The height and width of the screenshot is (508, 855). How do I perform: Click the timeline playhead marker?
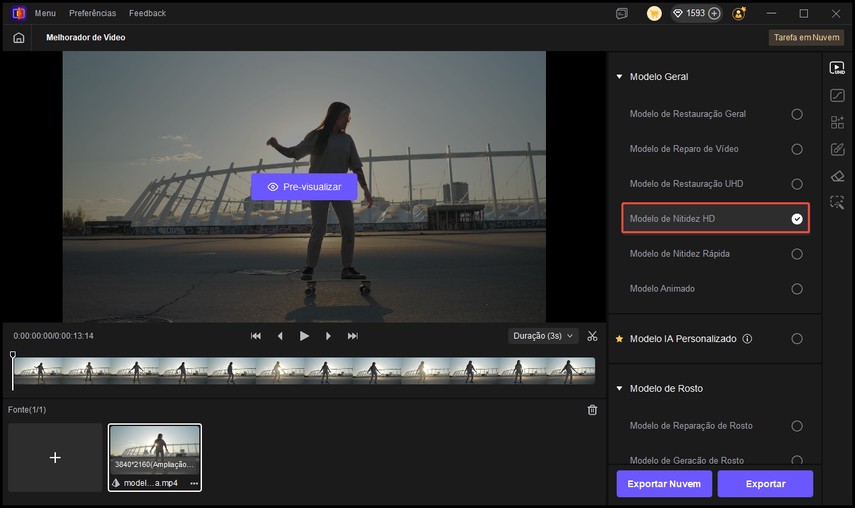(13, 356)
